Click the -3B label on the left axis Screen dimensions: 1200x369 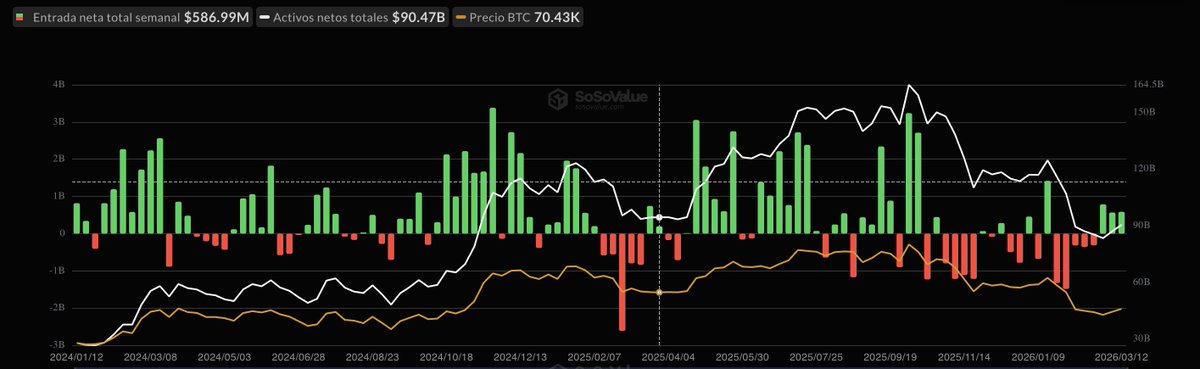(58, 344)
